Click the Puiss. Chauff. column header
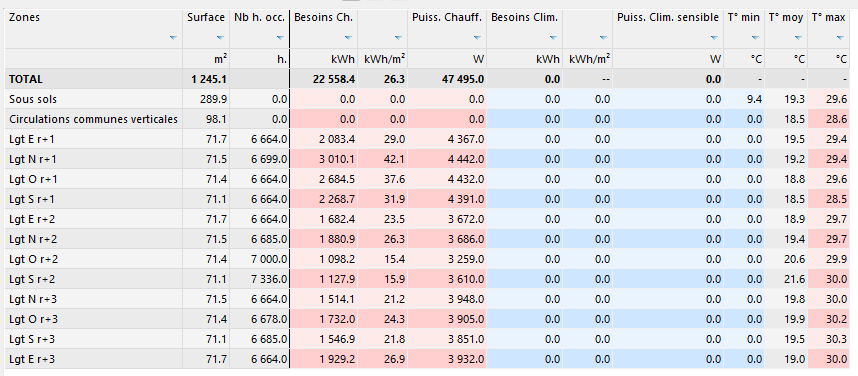The image size is (858, 376). click(x=447, y=18)
